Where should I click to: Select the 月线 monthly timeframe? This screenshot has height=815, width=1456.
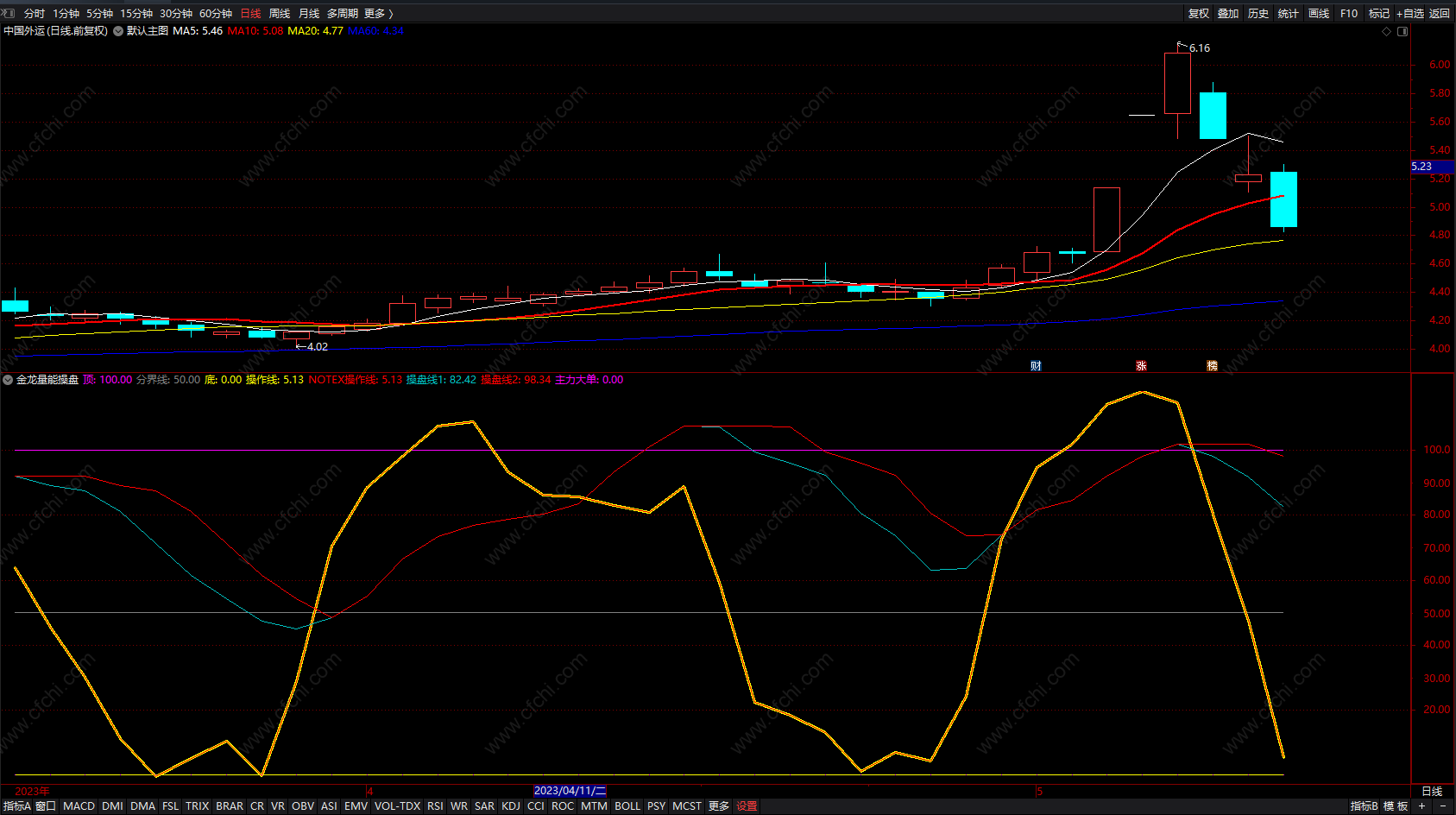click(309, 13)
